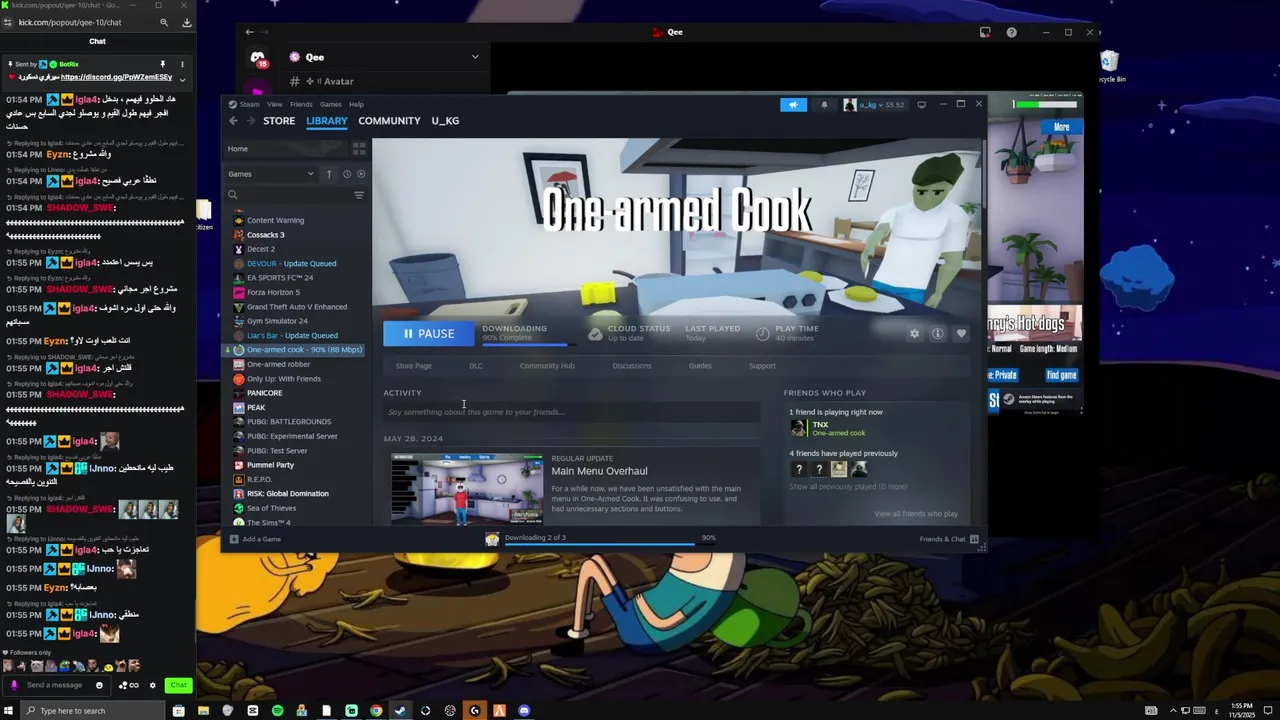Open Google Chrome from the taskbar
The height and width of the screenshot is (720, 1280).
pos(376,711)
